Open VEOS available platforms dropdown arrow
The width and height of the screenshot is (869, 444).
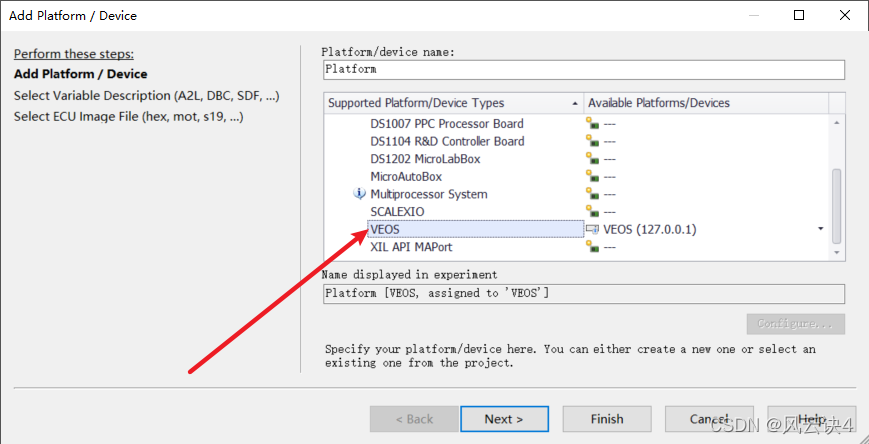tap(821, 229)
